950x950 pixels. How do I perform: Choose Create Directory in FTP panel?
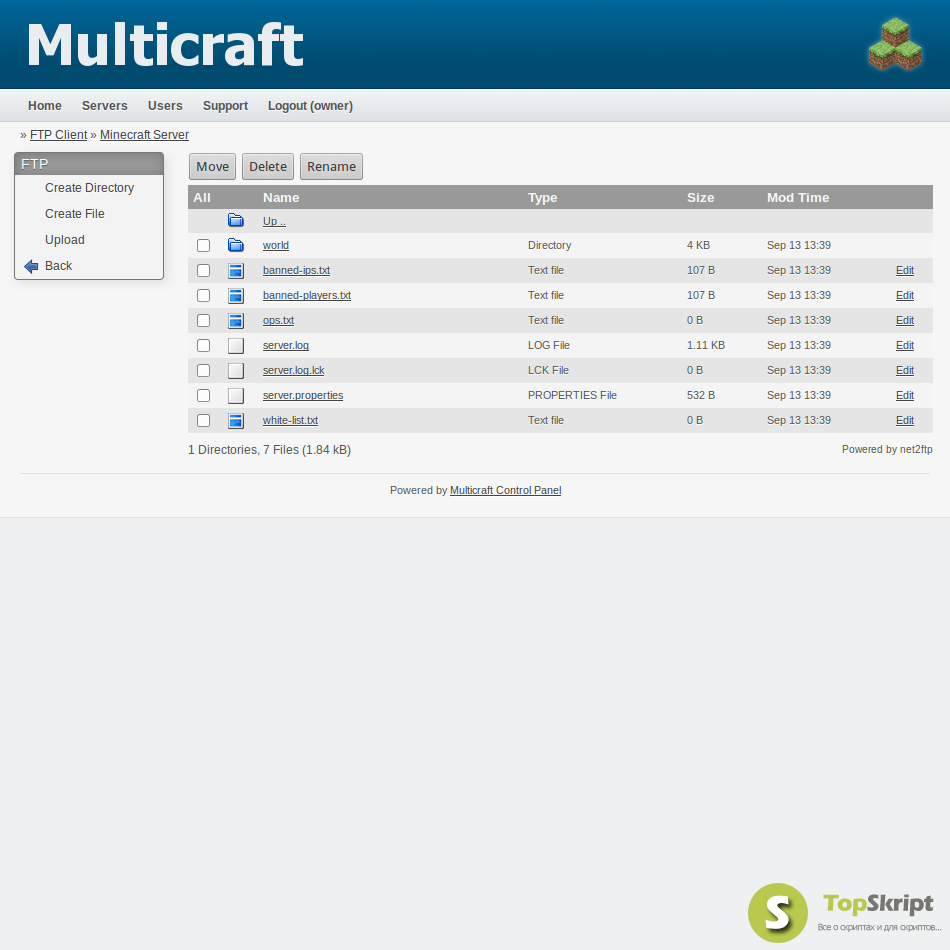click(90, 188)
